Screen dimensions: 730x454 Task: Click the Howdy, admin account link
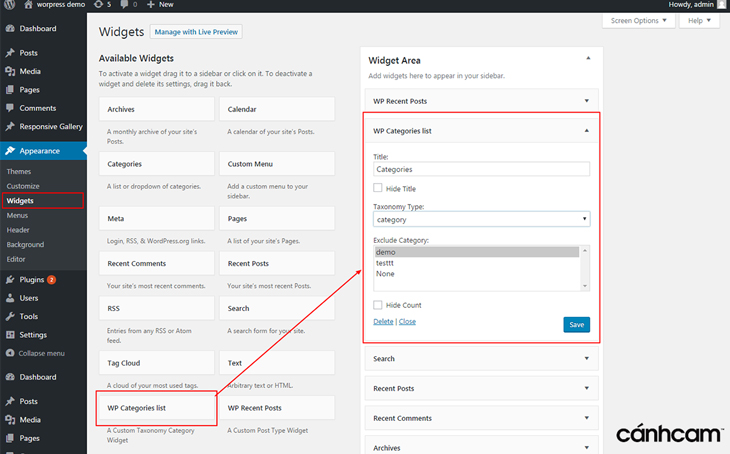pos(691,5)
